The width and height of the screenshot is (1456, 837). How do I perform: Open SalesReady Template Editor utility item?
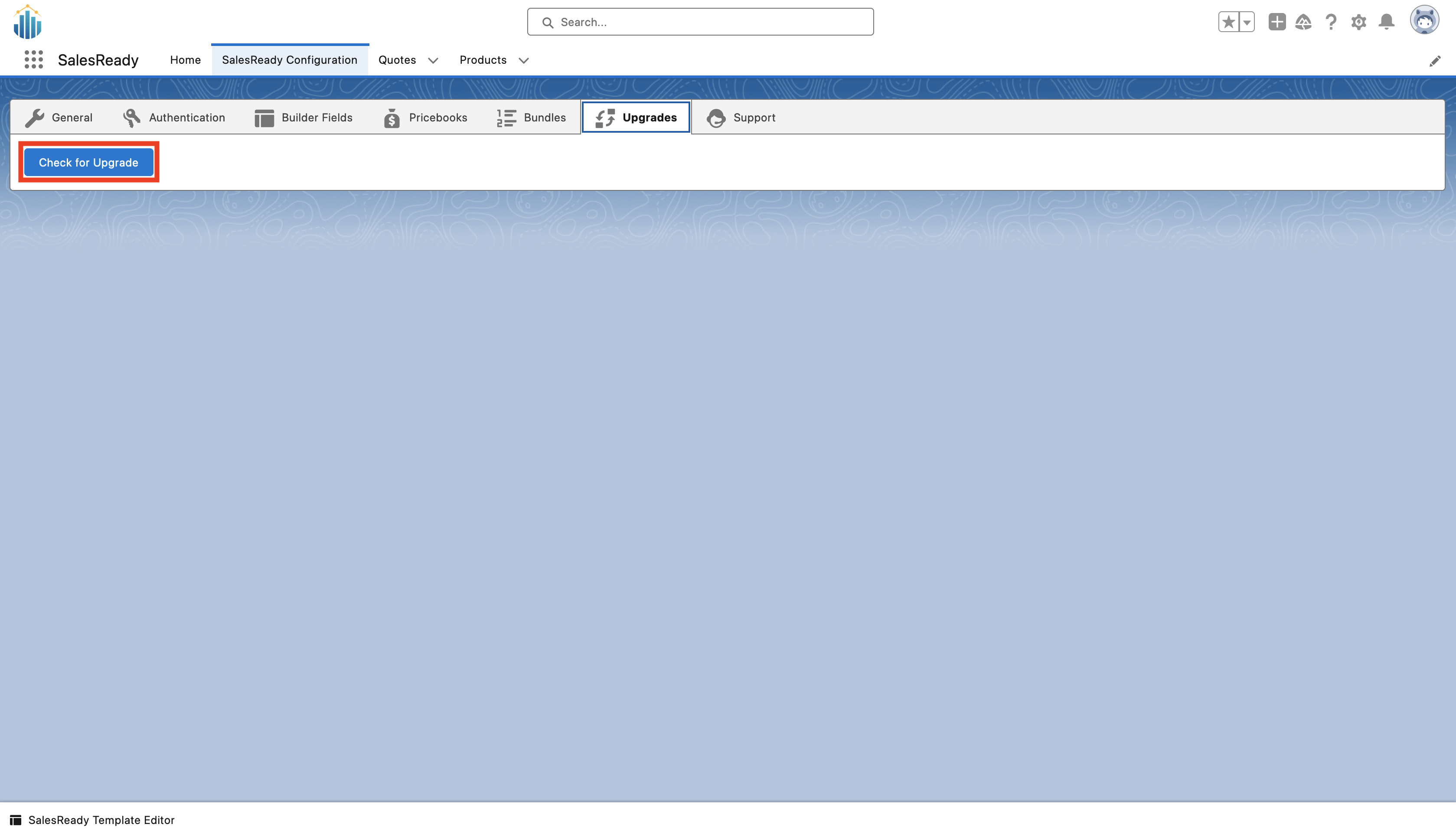tap(92, 820)
